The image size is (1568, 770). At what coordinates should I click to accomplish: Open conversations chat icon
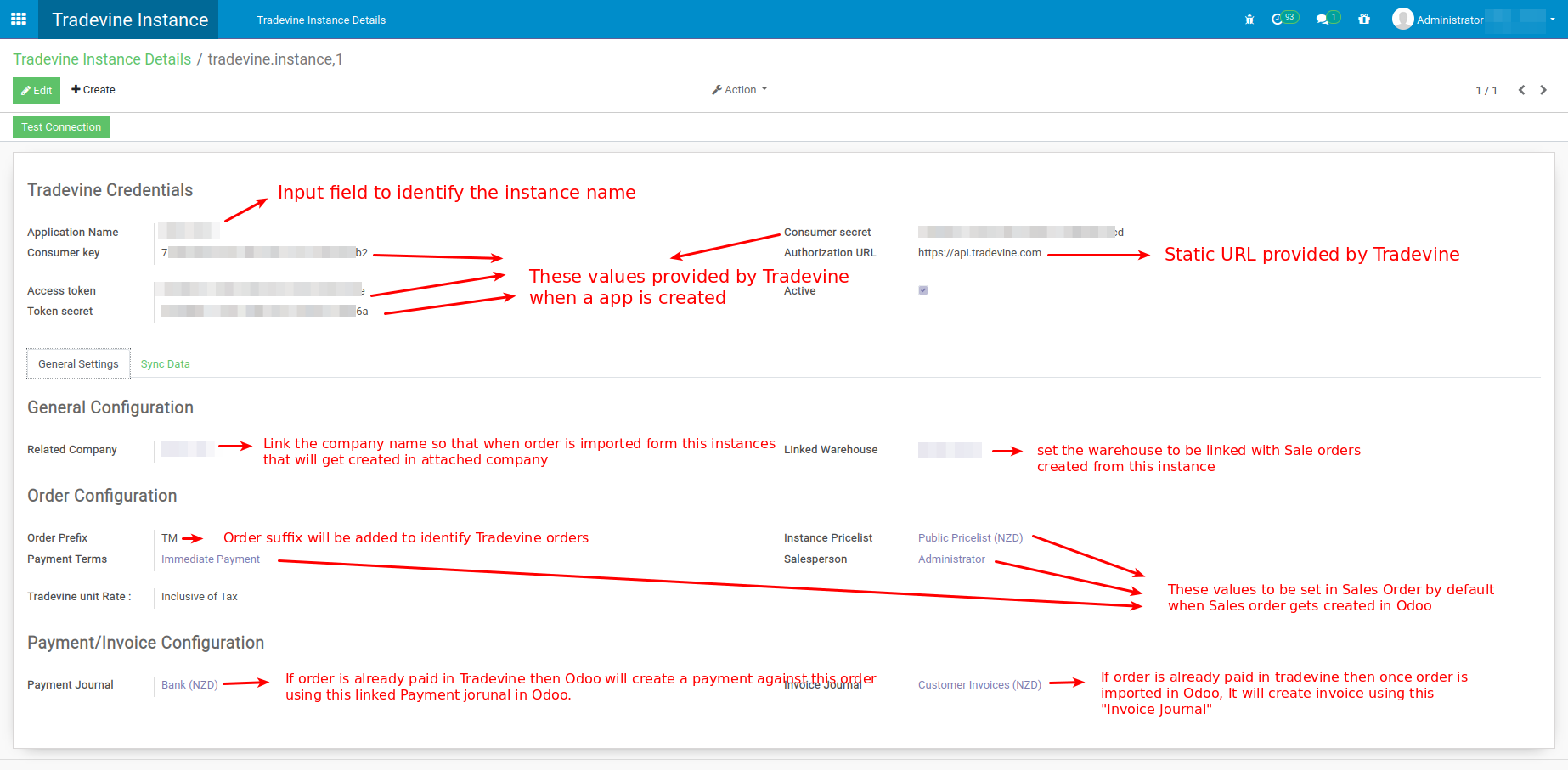click(x=1328, y=19)
